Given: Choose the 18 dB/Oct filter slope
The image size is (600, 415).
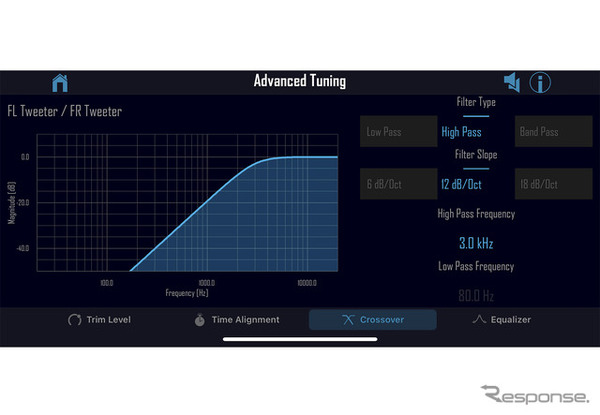Looking at the screenshot, I should (x=553, y=184).
